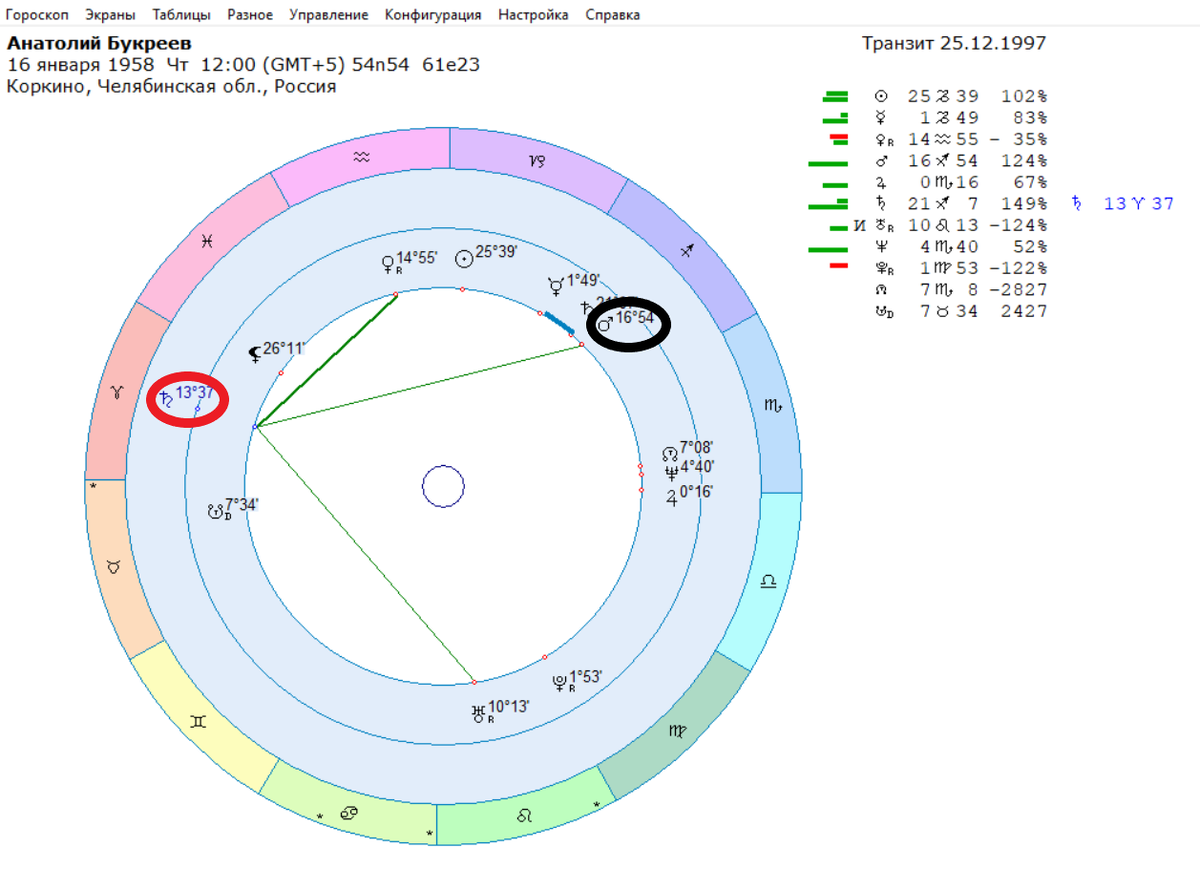Open the Конфигурация menu
Viewport: 1200px width, 869px height.
(x=433, y=15)
